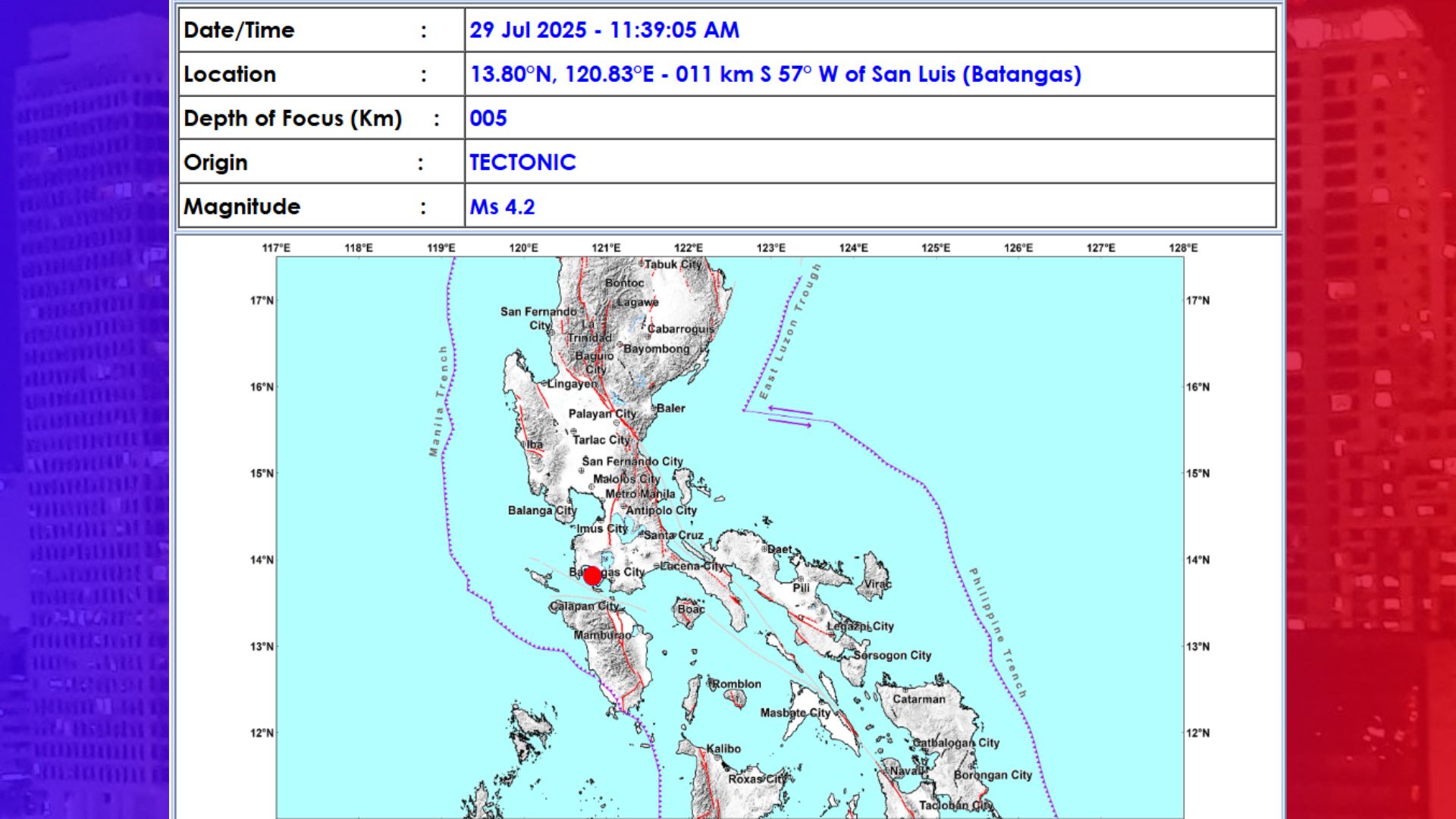Click the Lucena City label on the map
This screenshot has width=1456, height=819.
(689, 565)
